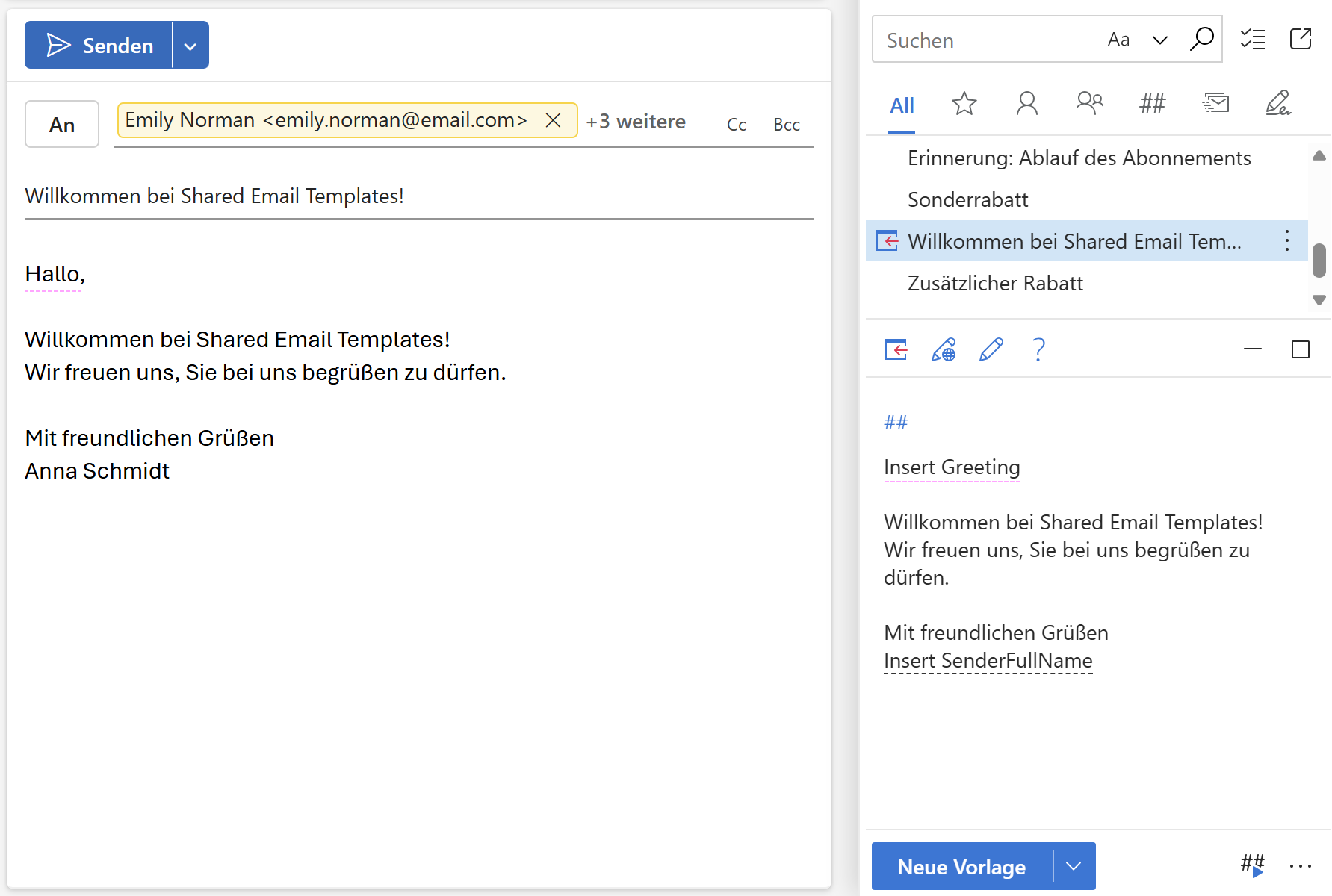This screenshot has height=896, width=1332.
Task: Add a Bcc field
Action: pyautogui.click(x=787, y=125)
